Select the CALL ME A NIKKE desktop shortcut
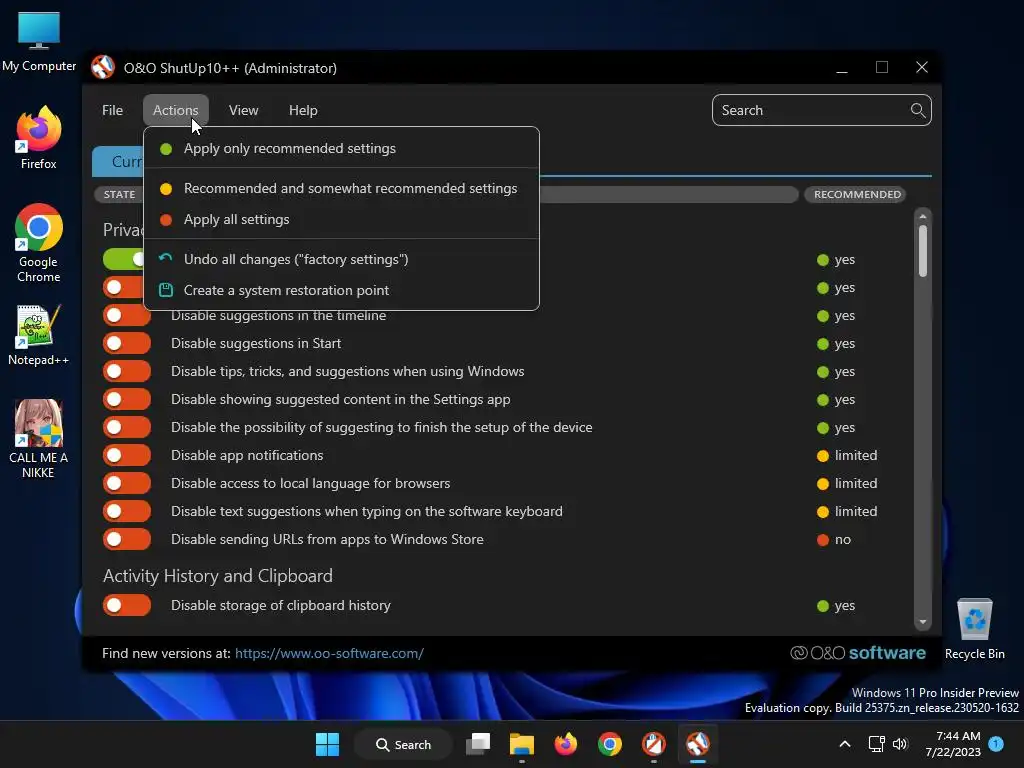 39,439
